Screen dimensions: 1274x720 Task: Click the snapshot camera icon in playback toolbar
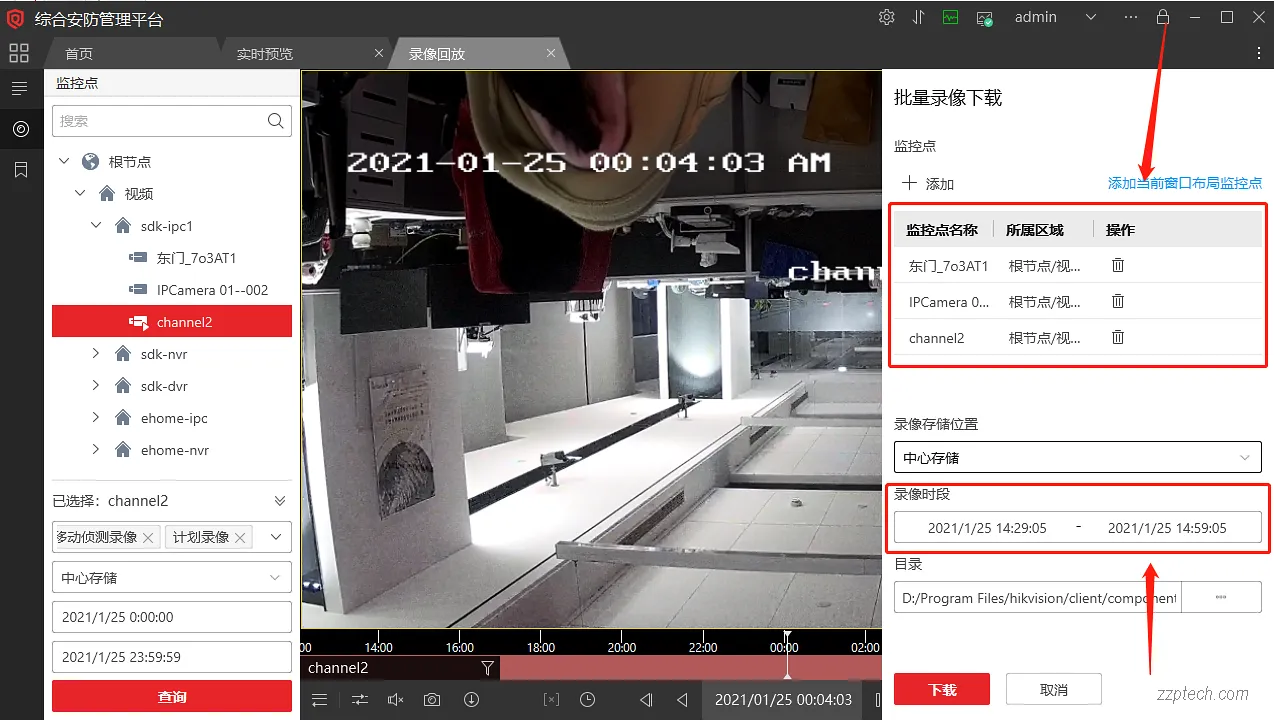tap(432, 699)
